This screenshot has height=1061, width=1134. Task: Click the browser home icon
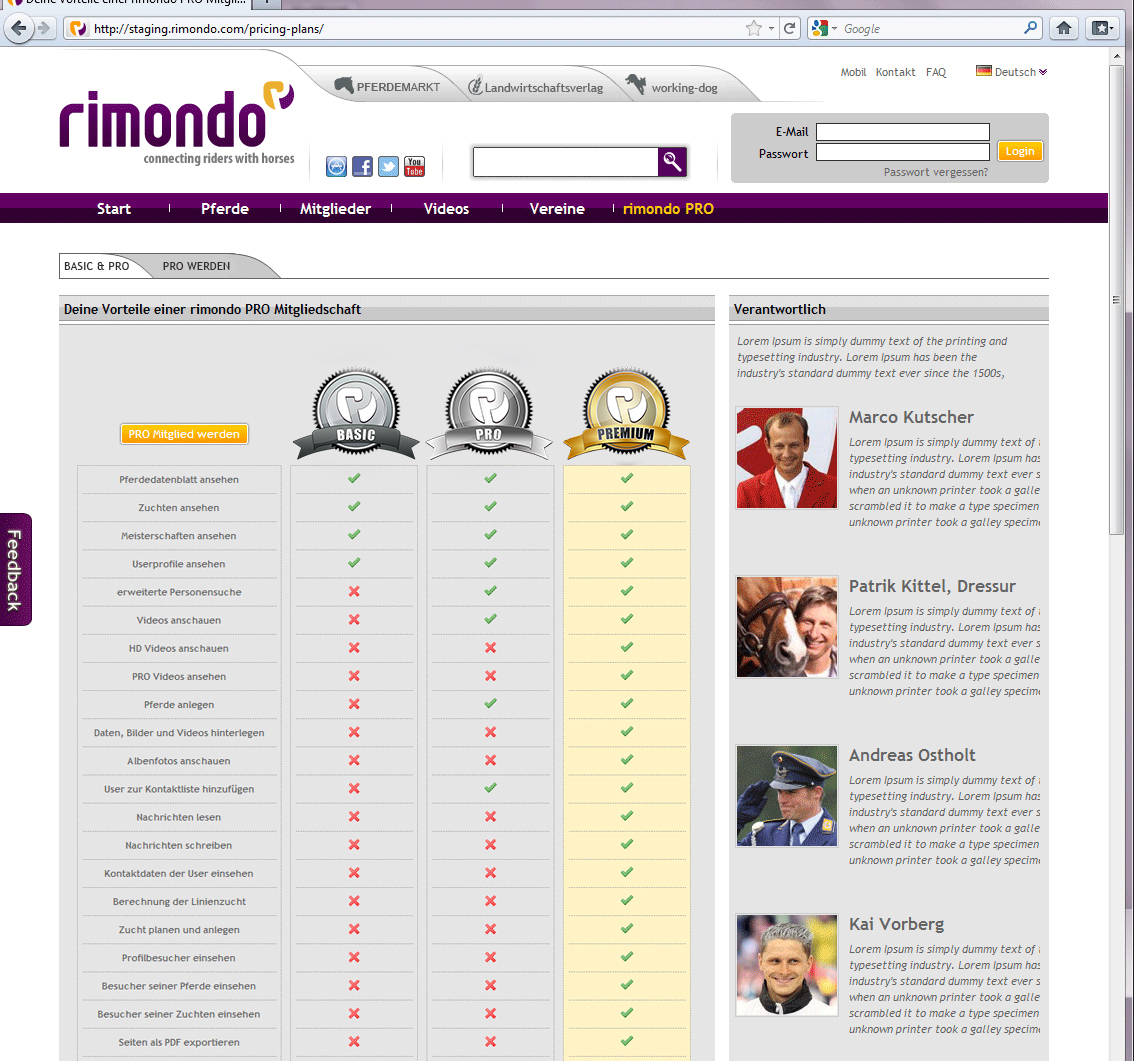tap(1064, 28)
